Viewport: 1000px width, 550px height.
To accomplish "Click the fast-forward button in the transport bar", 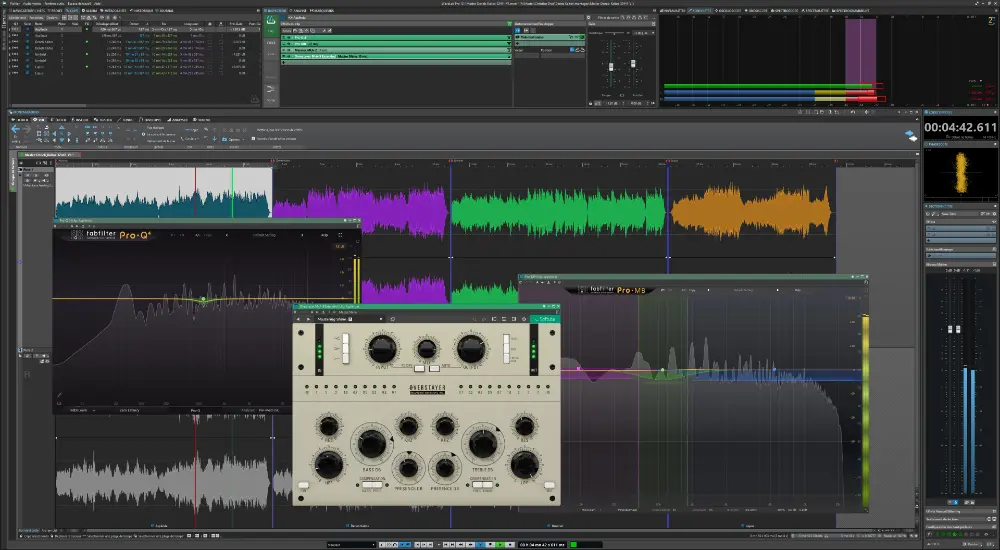I will point(470,545).
